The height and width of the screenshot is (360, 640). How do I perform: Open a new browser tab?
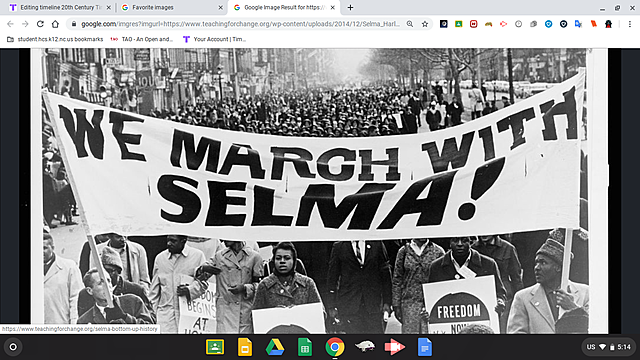[x=350, y=7]
